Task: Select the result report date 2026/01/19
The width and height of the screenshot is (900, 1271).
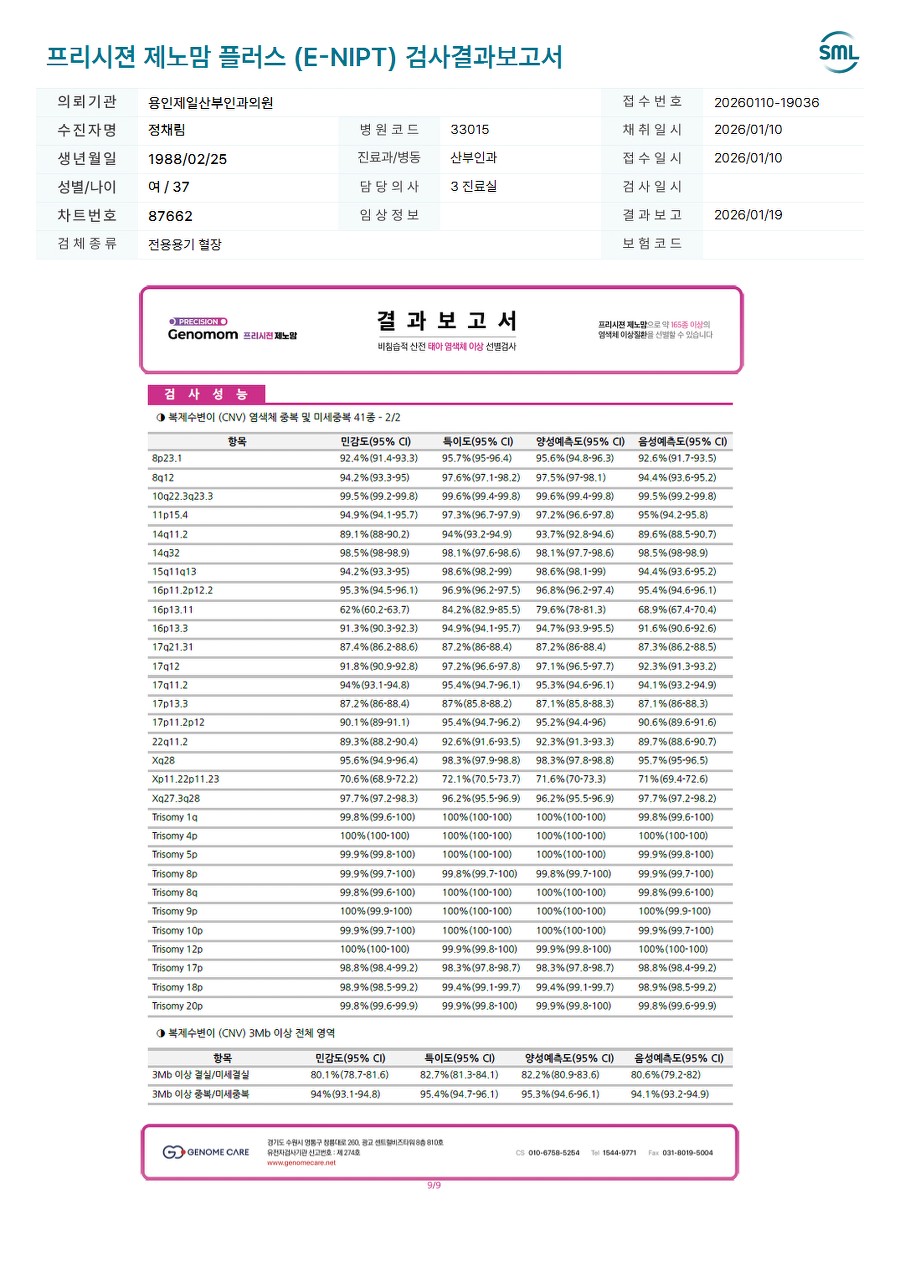Action: click(x=748, y=215)
